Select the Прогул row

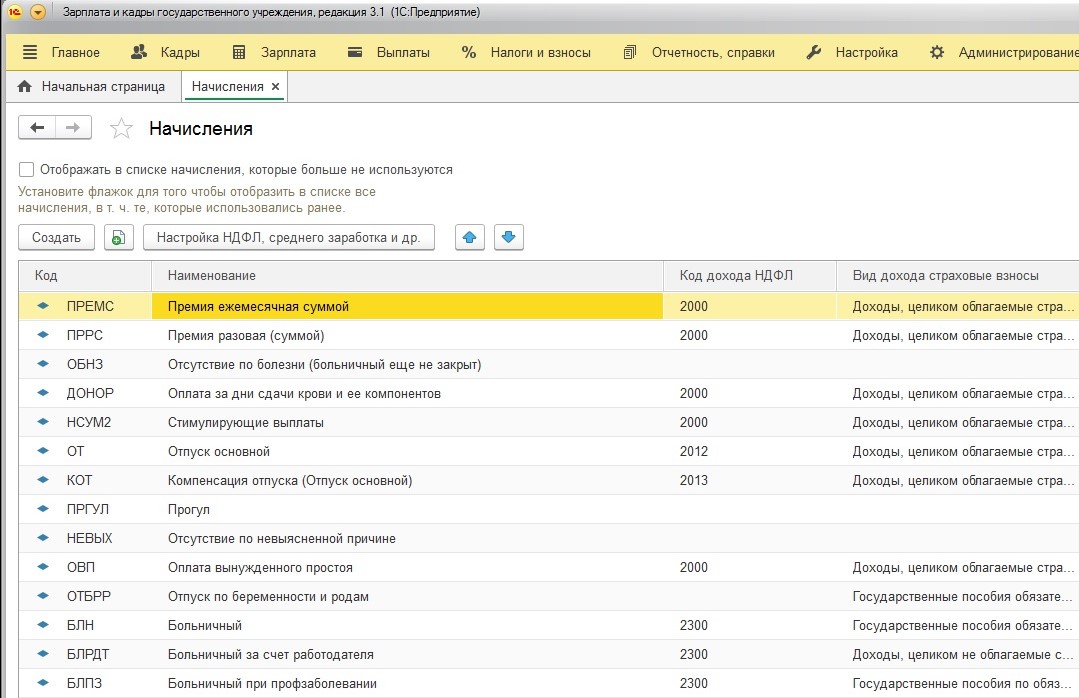548,509
